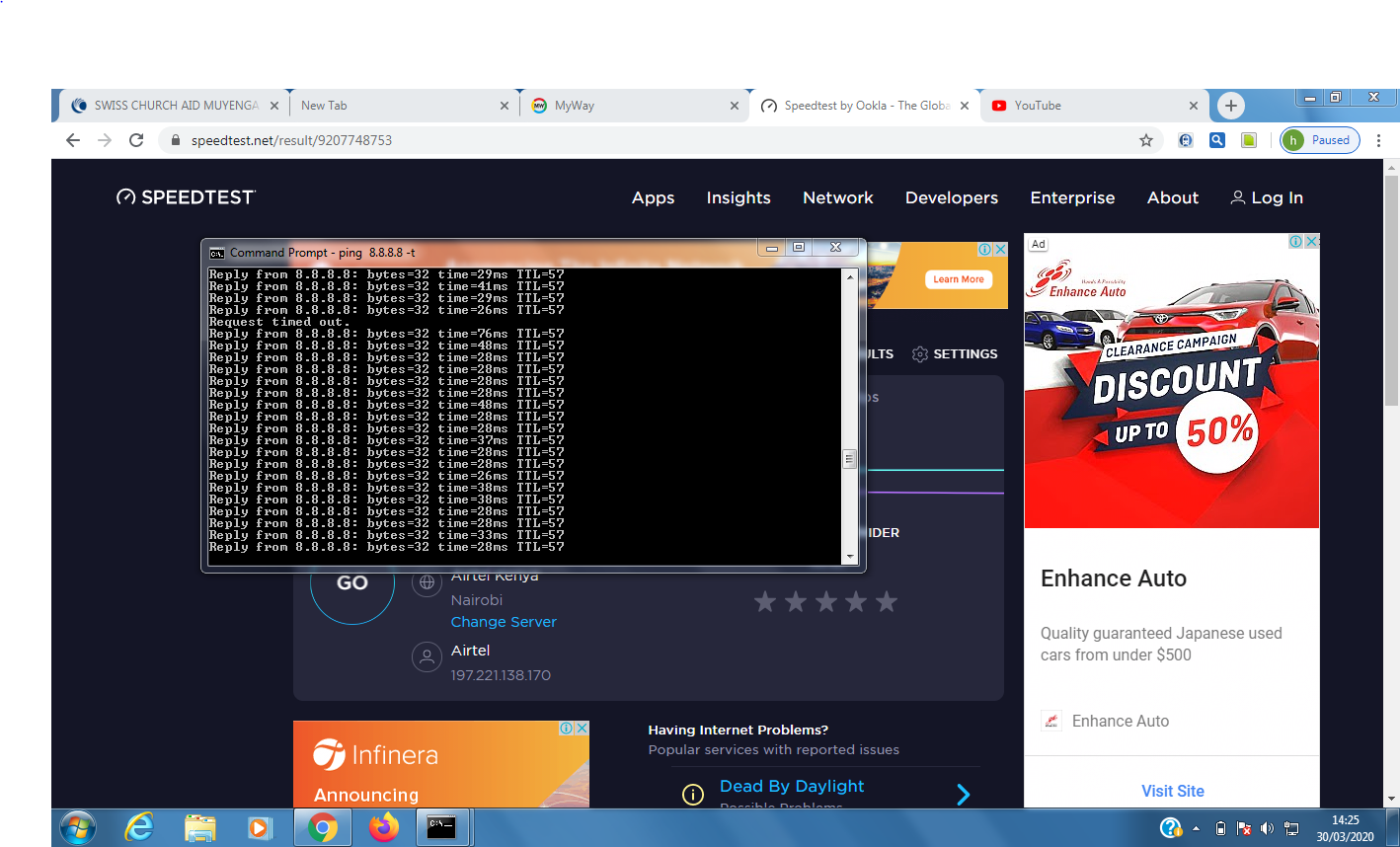Click the Airtel provider user icon
The width and height of the screenshot is (1400, 847).
(427, 657)
